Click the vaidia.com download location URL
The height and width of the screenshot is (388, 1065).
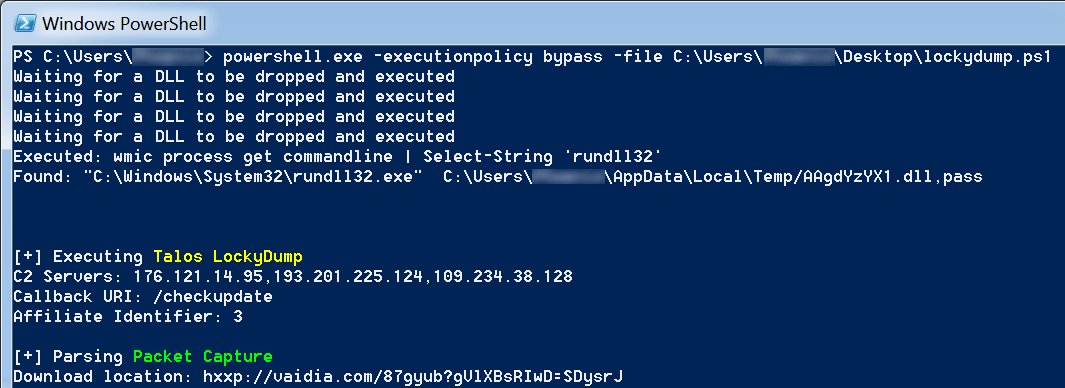[413, 376]
